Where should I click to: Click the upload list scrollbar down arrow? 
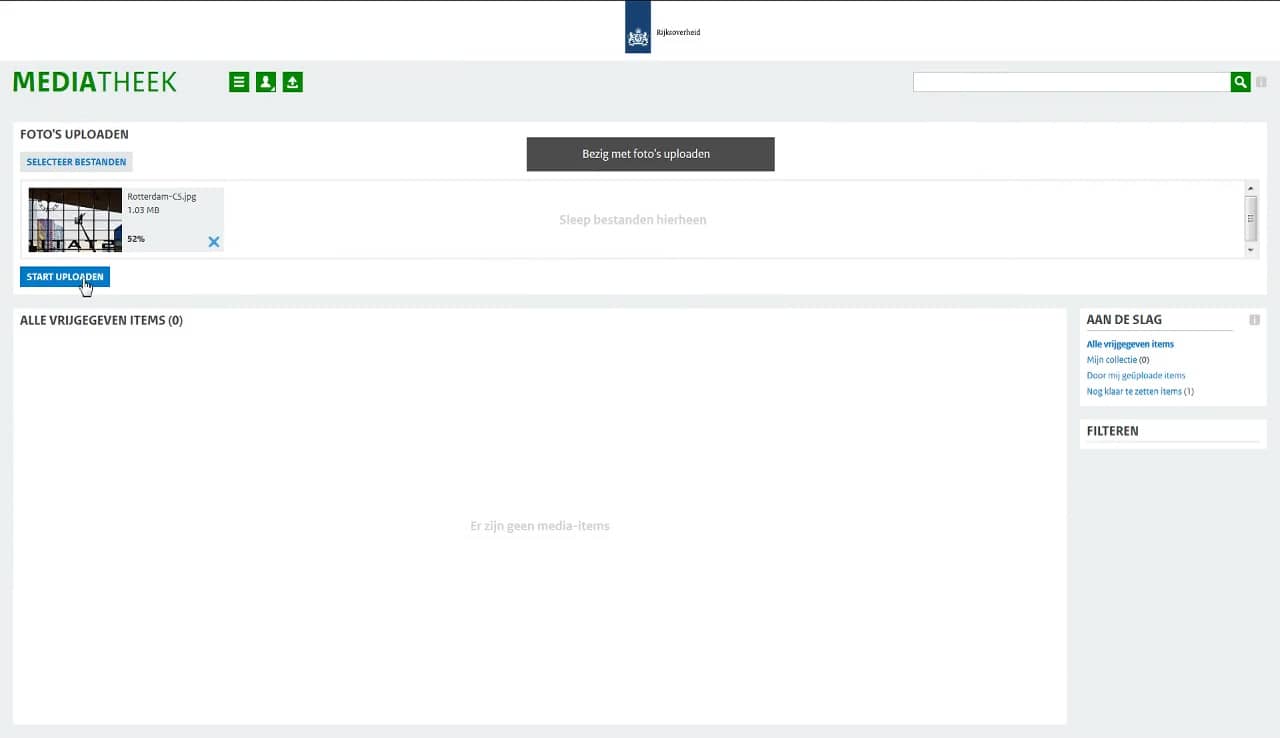1251,250
